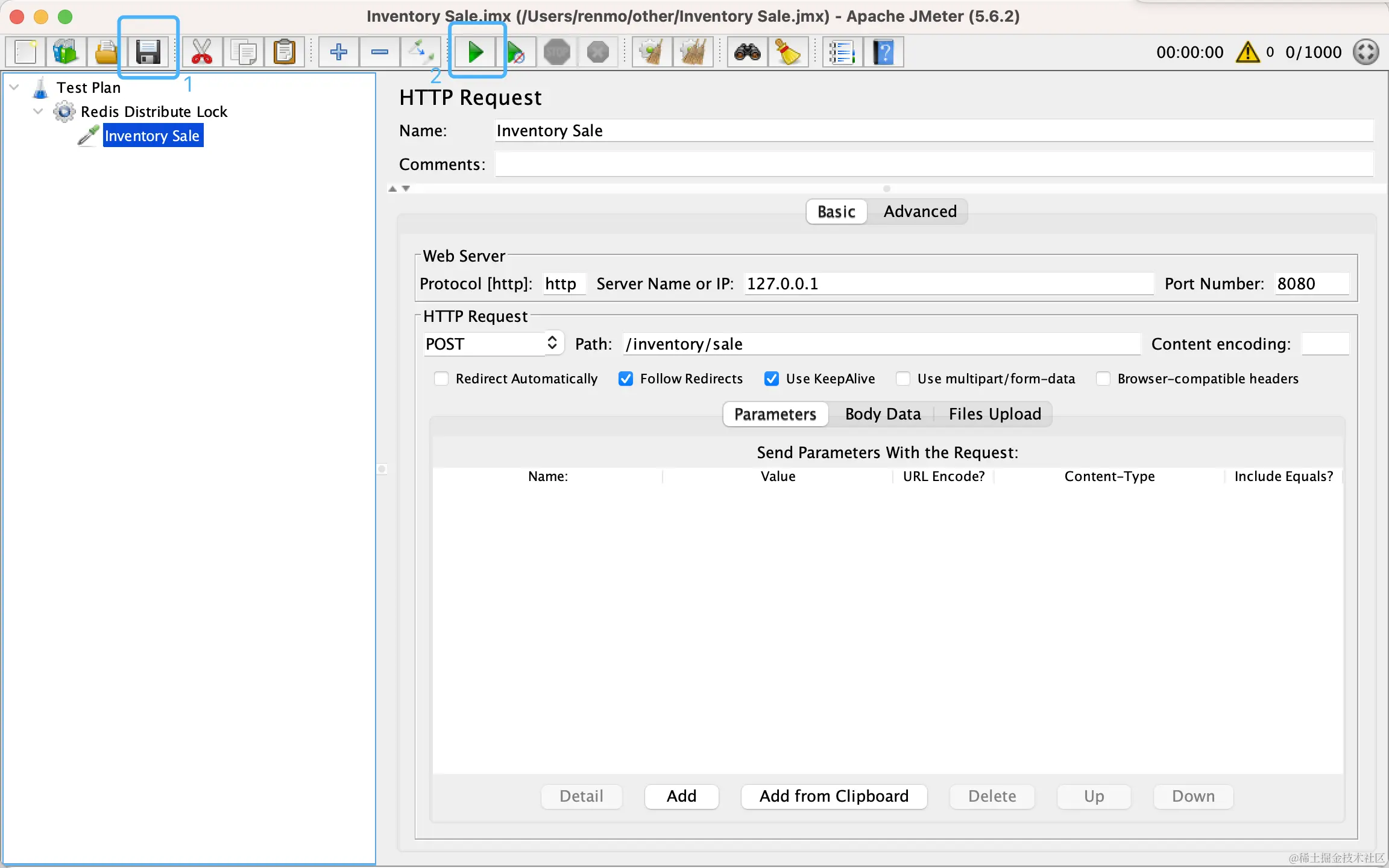Uncheck Follow Redirects option
Image resolution: width=1389 pixels, height=868 pixels.
click(x=626, y=379)
